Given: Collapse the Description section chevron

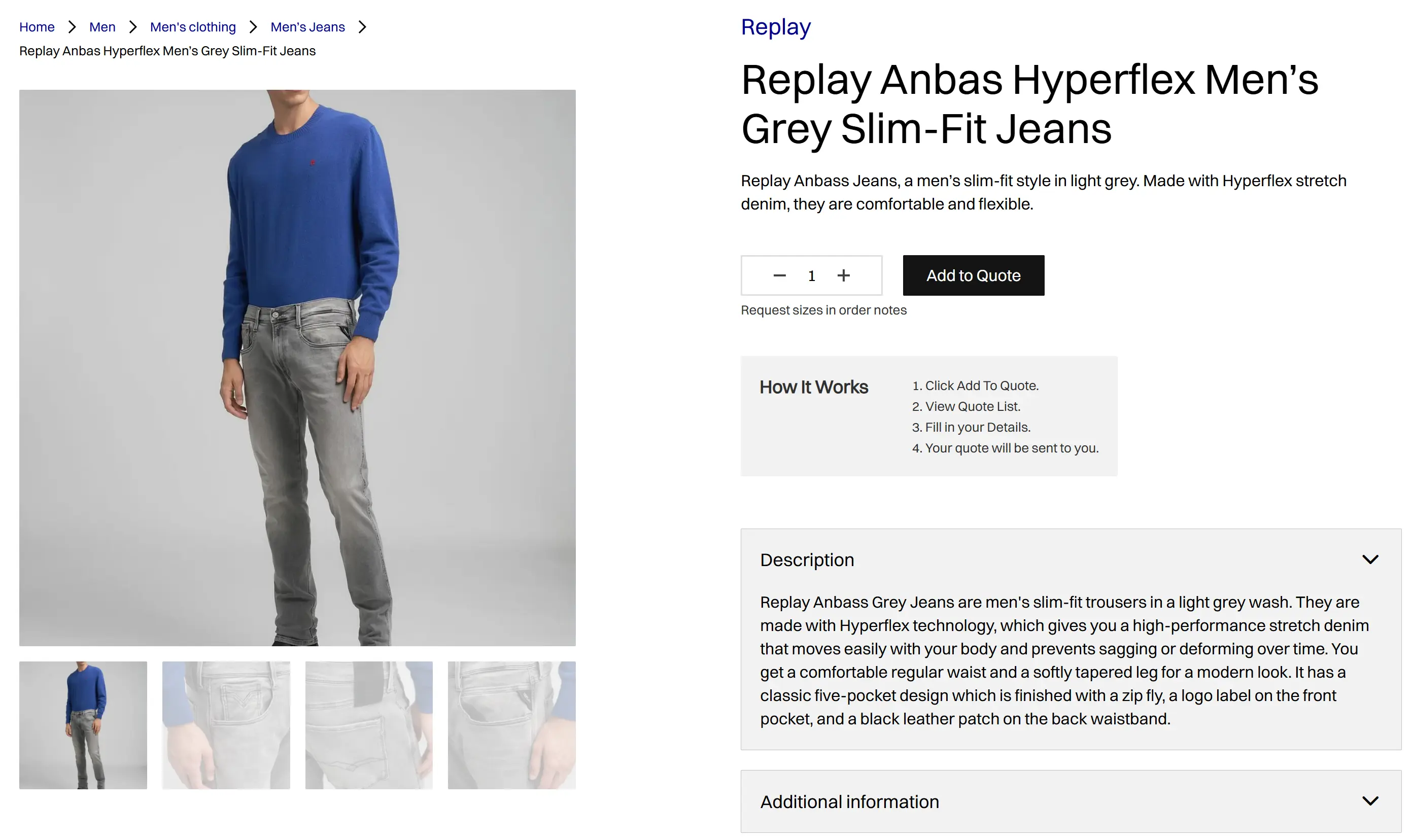Looking at the screenshot, I should pyautogui.click(x=1370, y=560).
